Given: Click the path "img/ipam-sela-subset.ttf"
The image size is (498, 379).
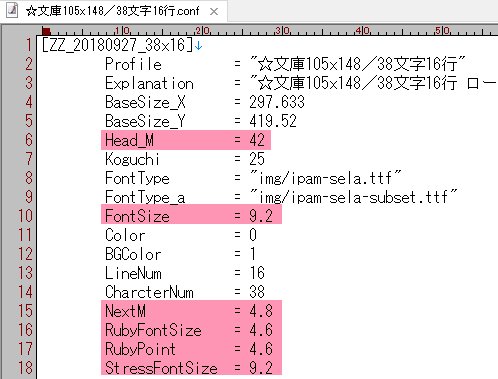Looking at the screenshot, I should (x=353, y=197).
